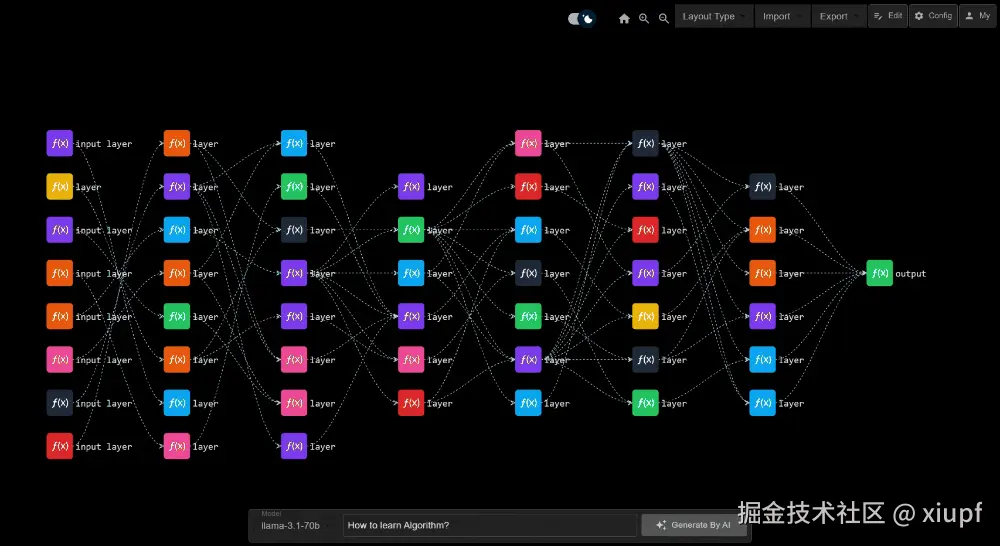Select the blue f(x) node atop third column
This screenshot has height=546, width=1000.
pos(294,143)
